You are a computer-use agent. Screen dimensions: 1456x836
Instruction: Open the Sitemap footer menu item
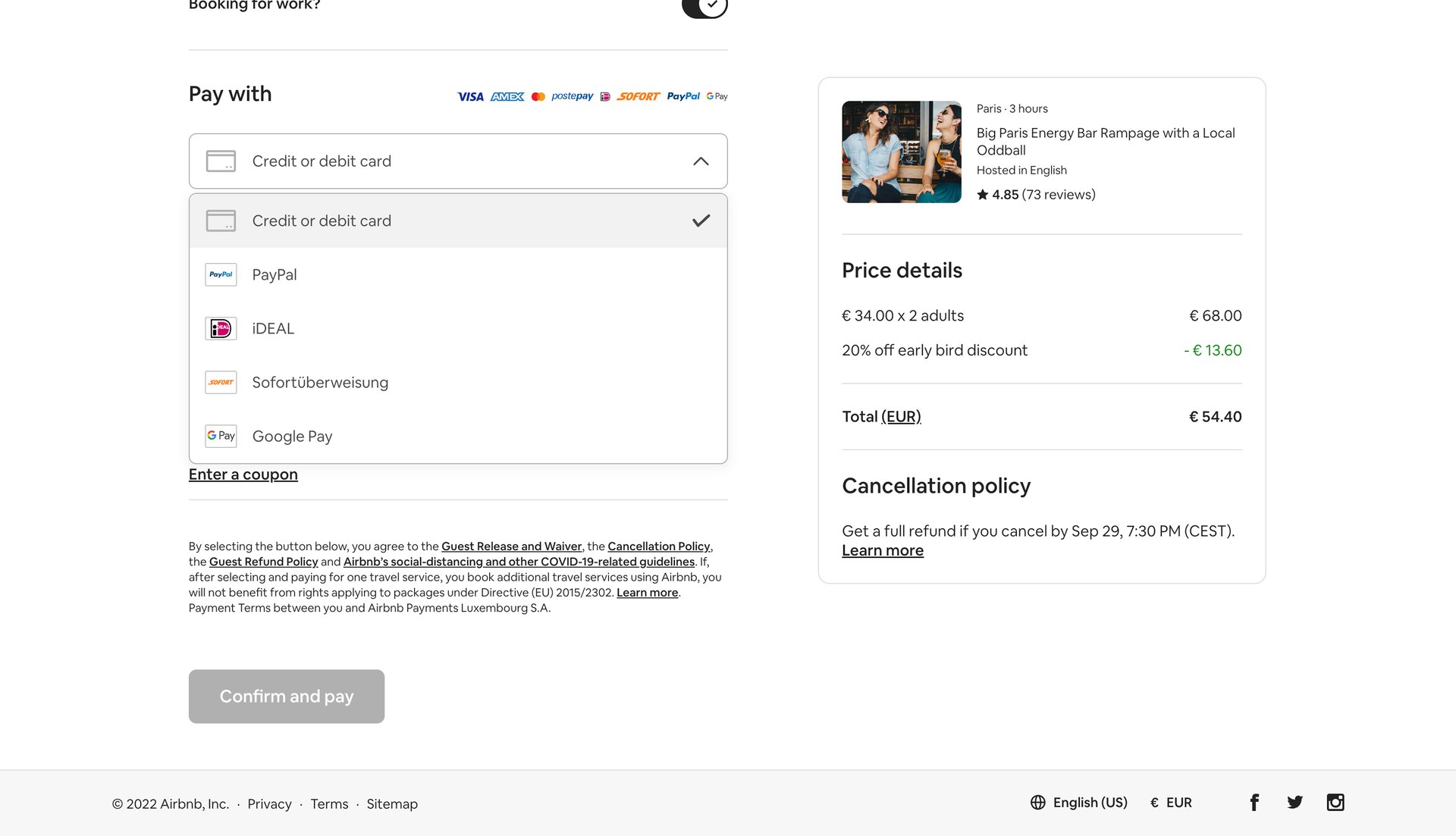pos(392,803)
